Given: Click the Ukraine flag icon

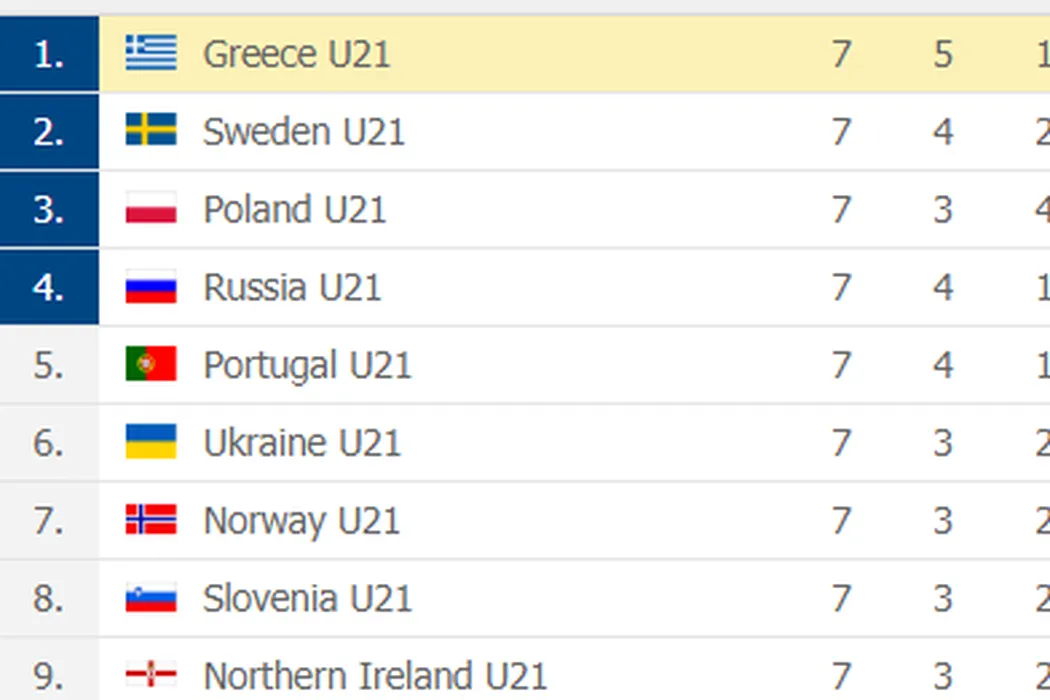Looking at the screenshot, I should tap(151, 443).
